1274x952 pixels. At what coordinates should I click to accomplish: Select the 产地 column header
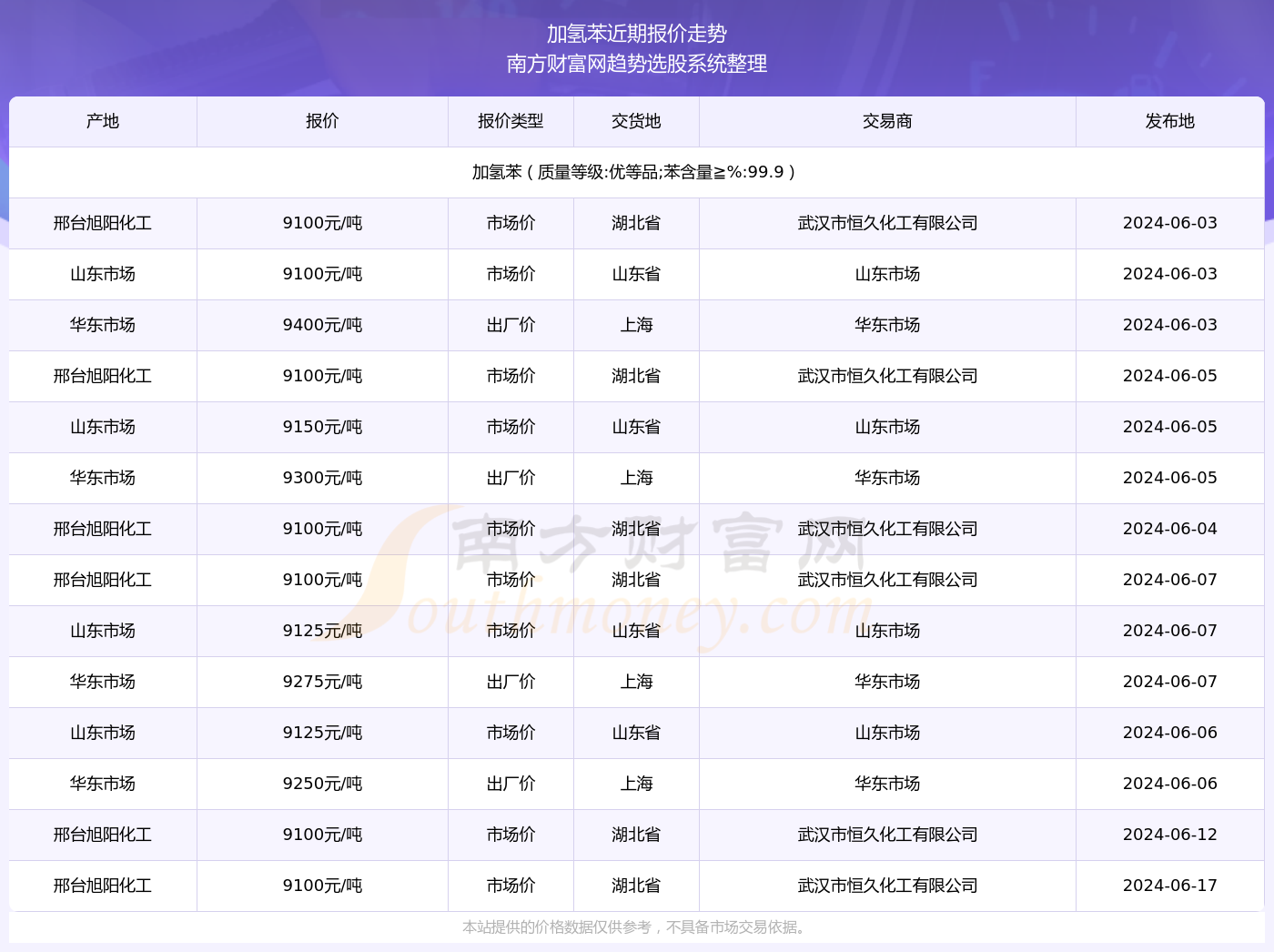click(103, 121)
